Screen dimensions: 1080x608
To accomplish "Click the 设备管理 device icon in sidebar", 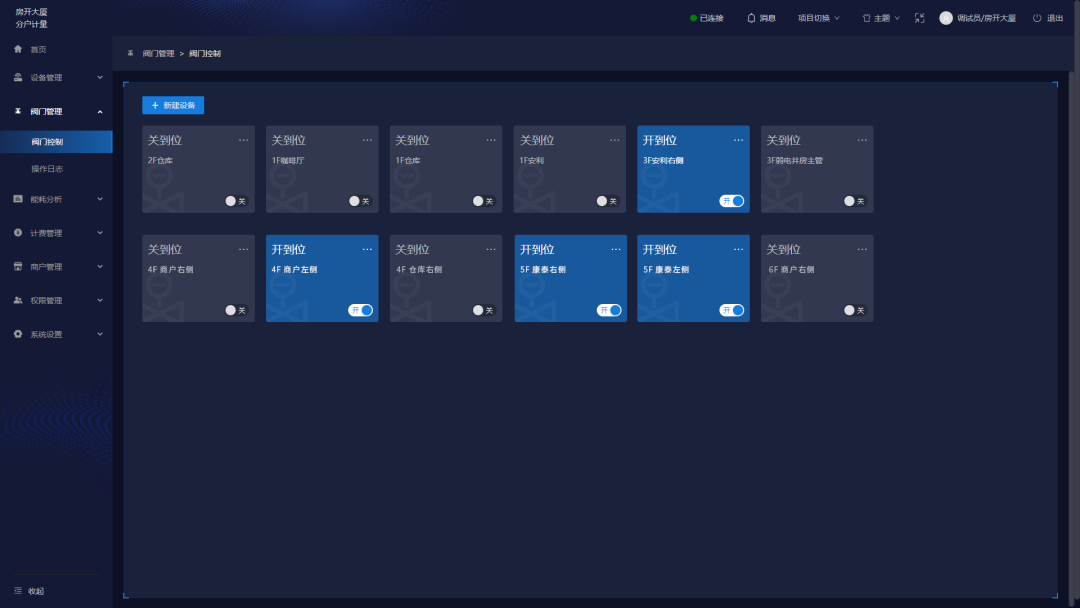I will click(18, 77).
